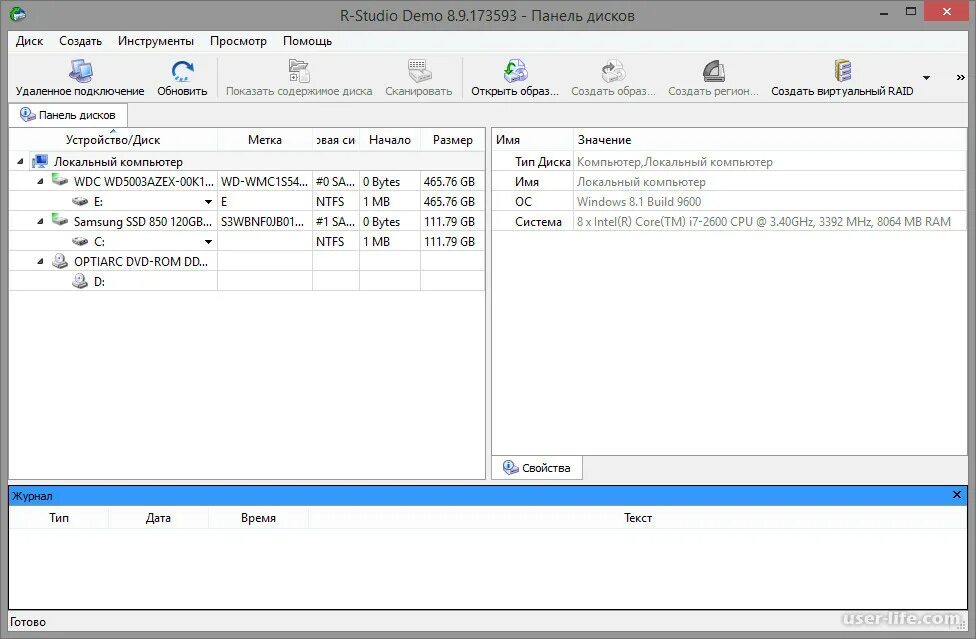Switch to the Properties (Свойства) tab

(537, 468)
